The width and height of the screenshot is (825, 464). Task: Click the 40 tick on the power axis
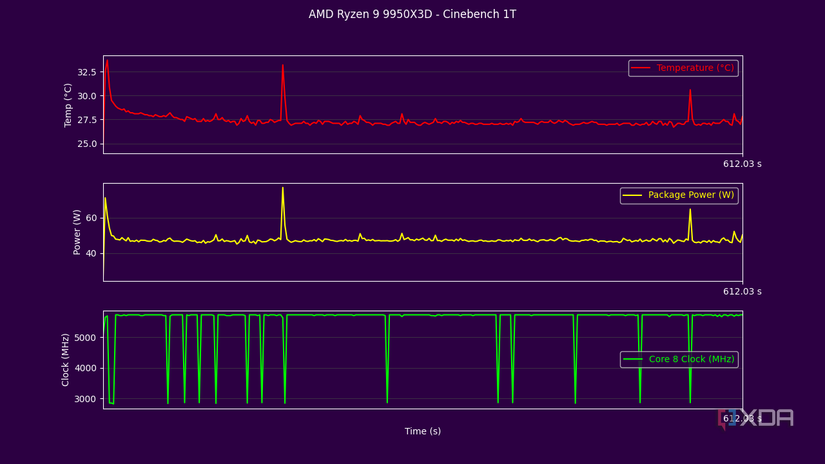coord(91,254)
